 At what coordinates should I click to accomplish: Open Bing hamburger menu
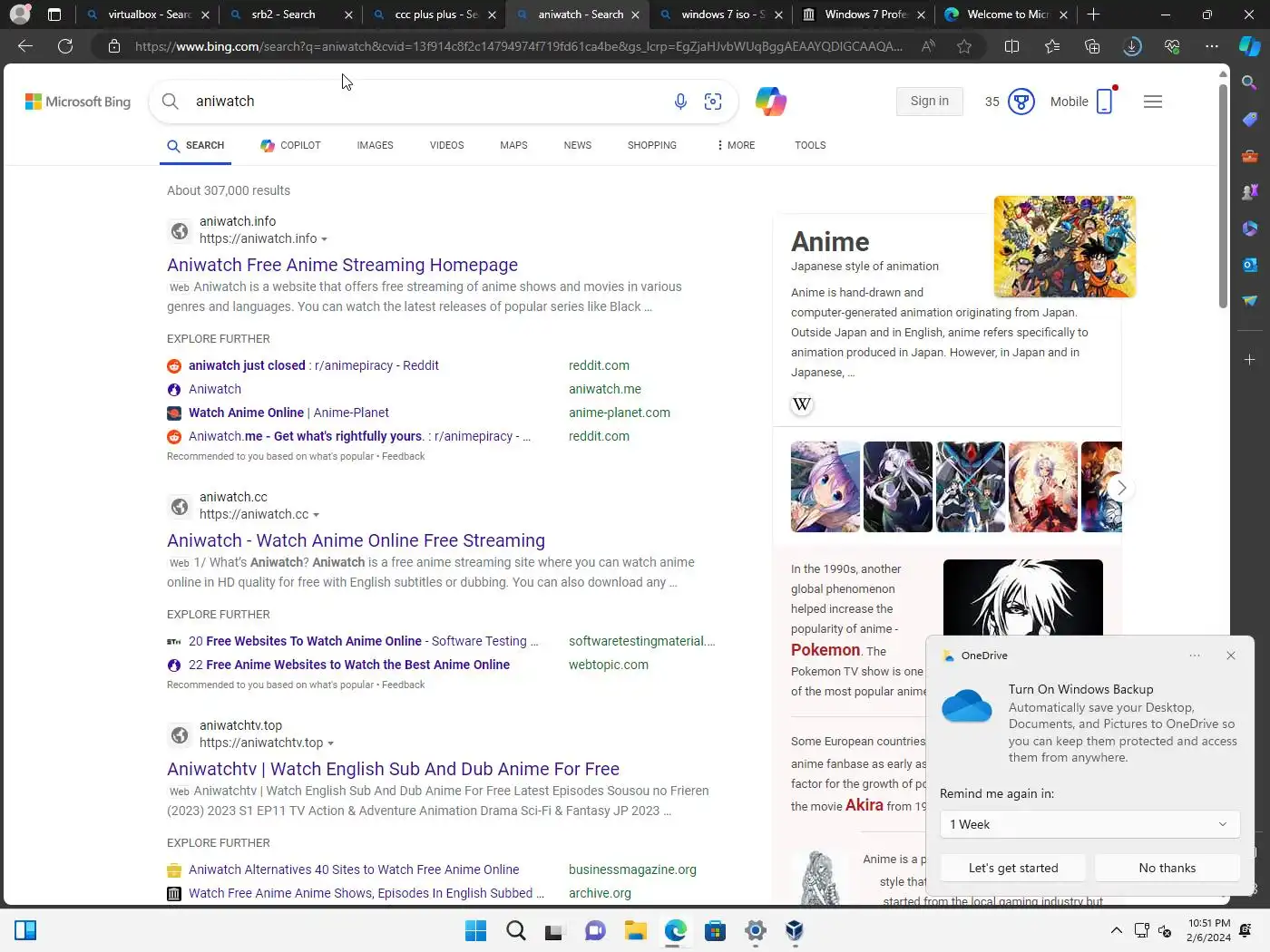click(x=1153, y=102)
